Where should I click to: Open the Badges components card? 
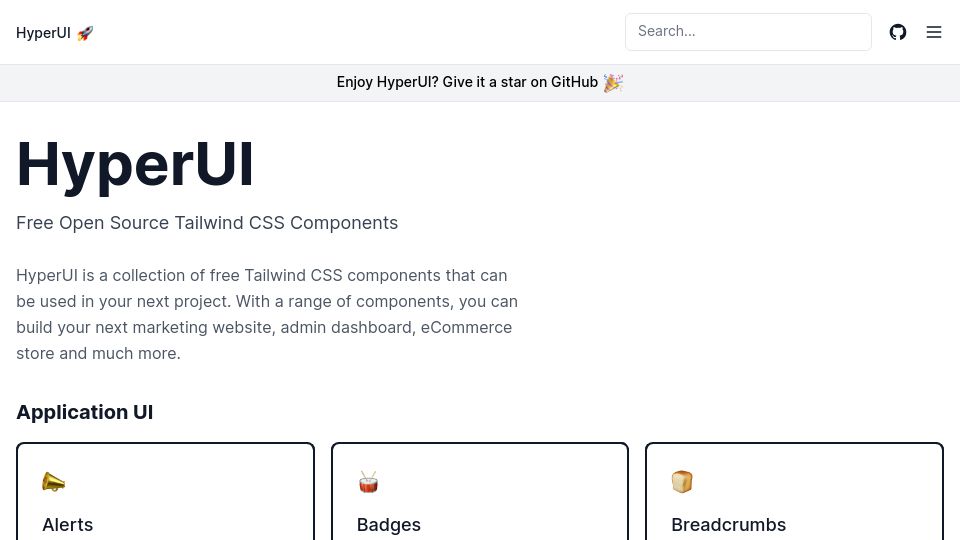pyautogui.click(x=480, y=492)
